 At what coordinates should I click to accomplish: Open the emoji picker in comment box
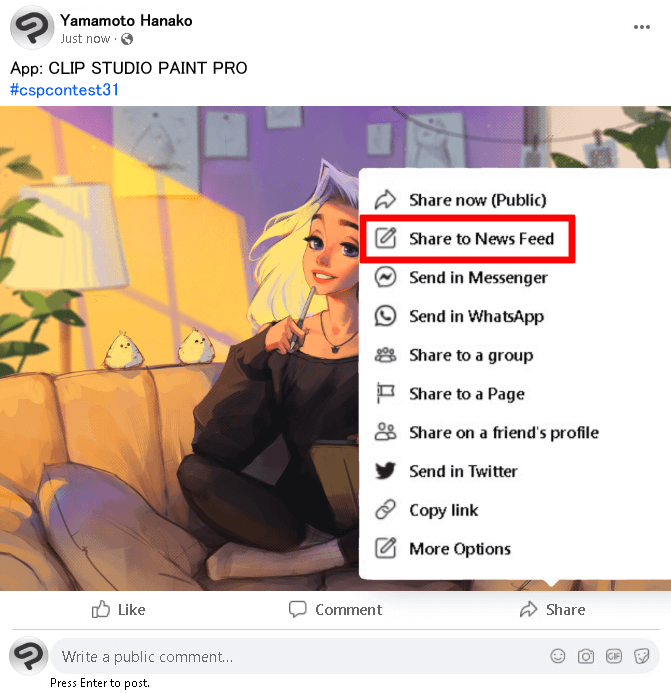[557, 656]
